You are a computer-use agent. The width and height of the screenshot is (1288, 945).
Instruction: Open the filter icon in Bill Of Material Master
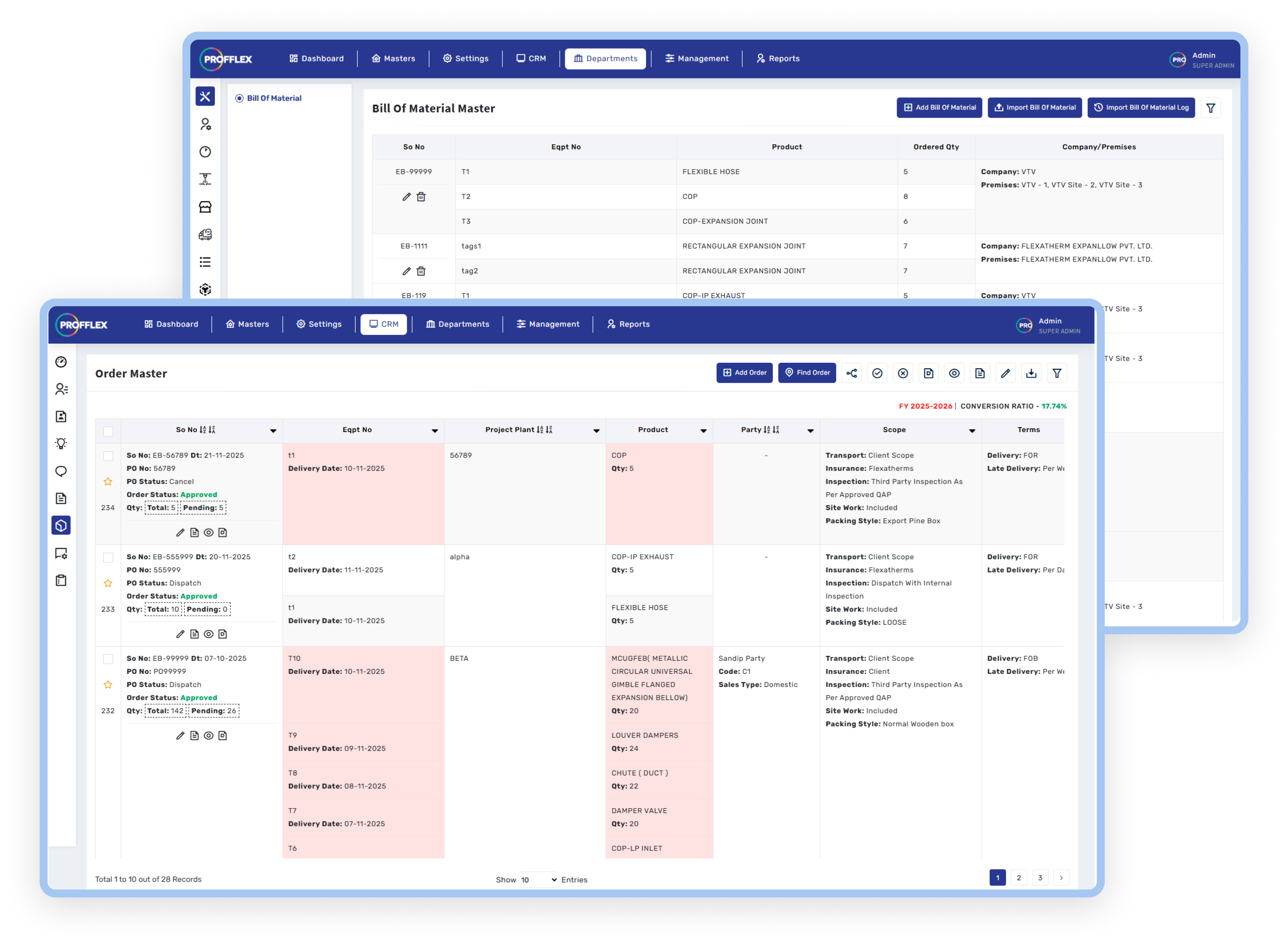pos(1210,108)
